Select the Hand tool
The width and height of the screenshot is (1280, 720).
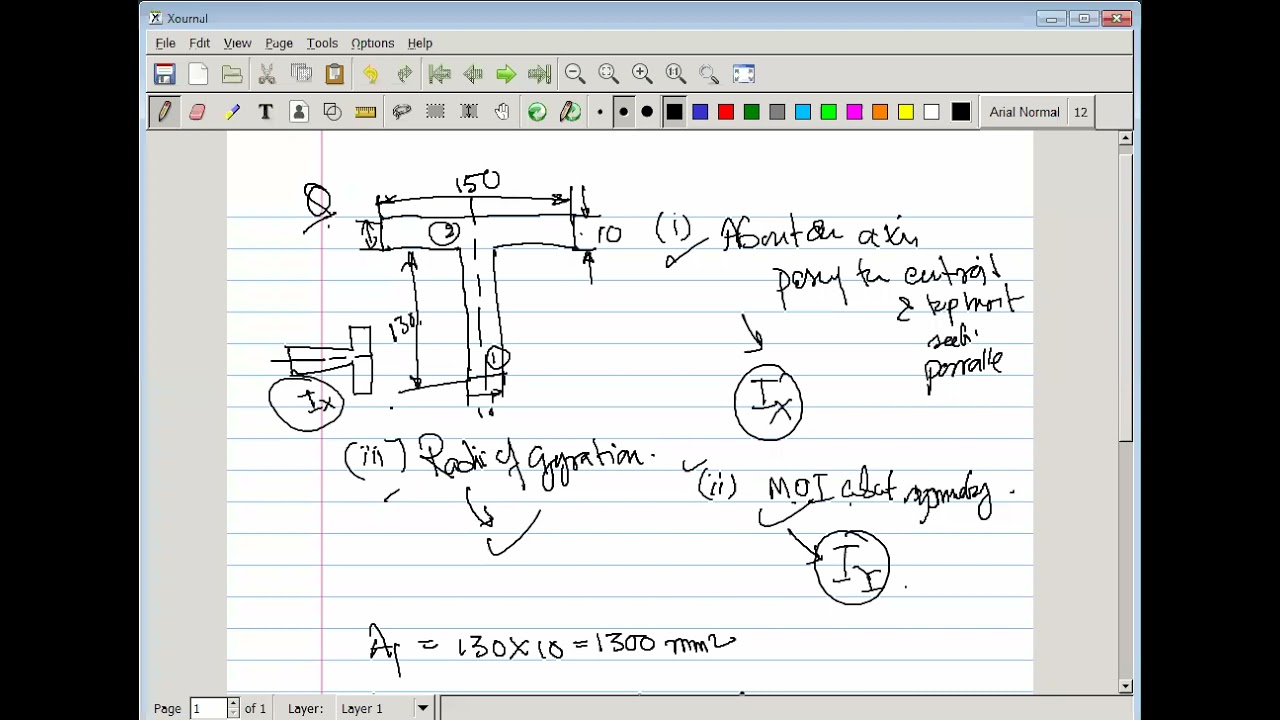point(502,112)
